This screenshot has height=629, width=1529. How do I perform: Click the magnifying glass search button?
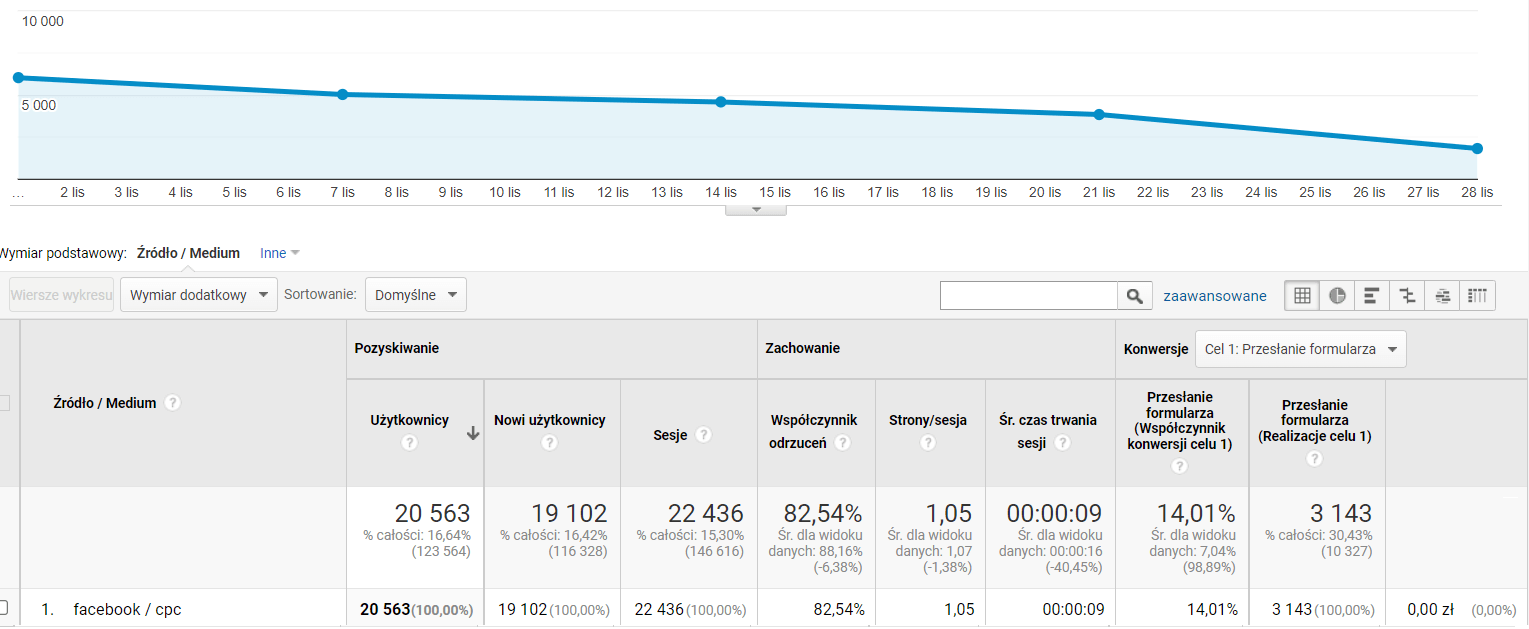1133,296
